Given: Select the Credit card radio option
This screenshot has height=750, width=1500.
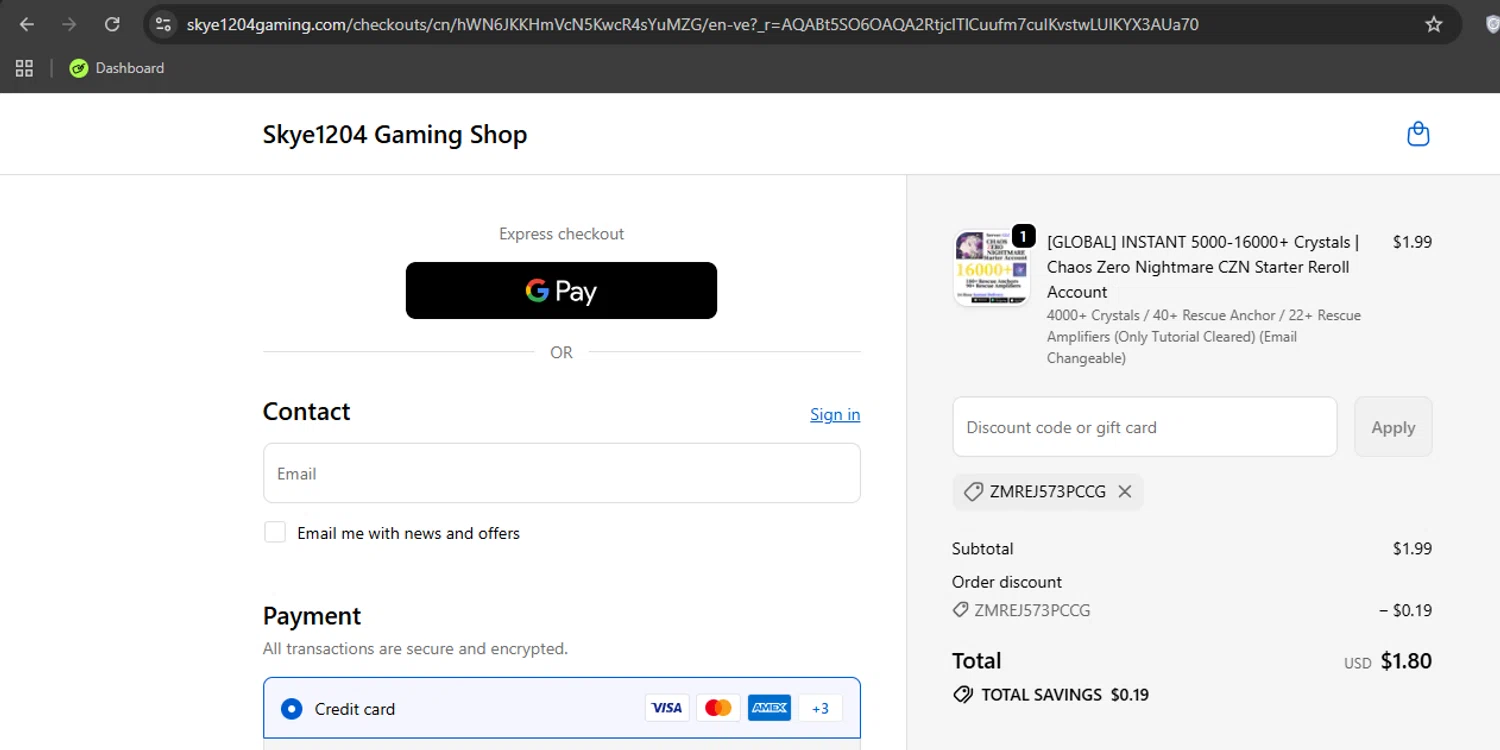Looking at the screenshot, I should click(x=291, y=709).
